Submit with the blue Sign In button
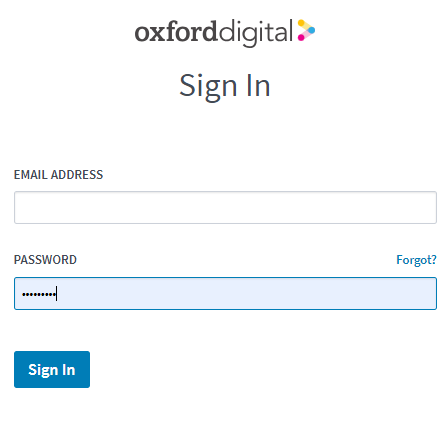The image size is (448, 424). click(52, 369)
